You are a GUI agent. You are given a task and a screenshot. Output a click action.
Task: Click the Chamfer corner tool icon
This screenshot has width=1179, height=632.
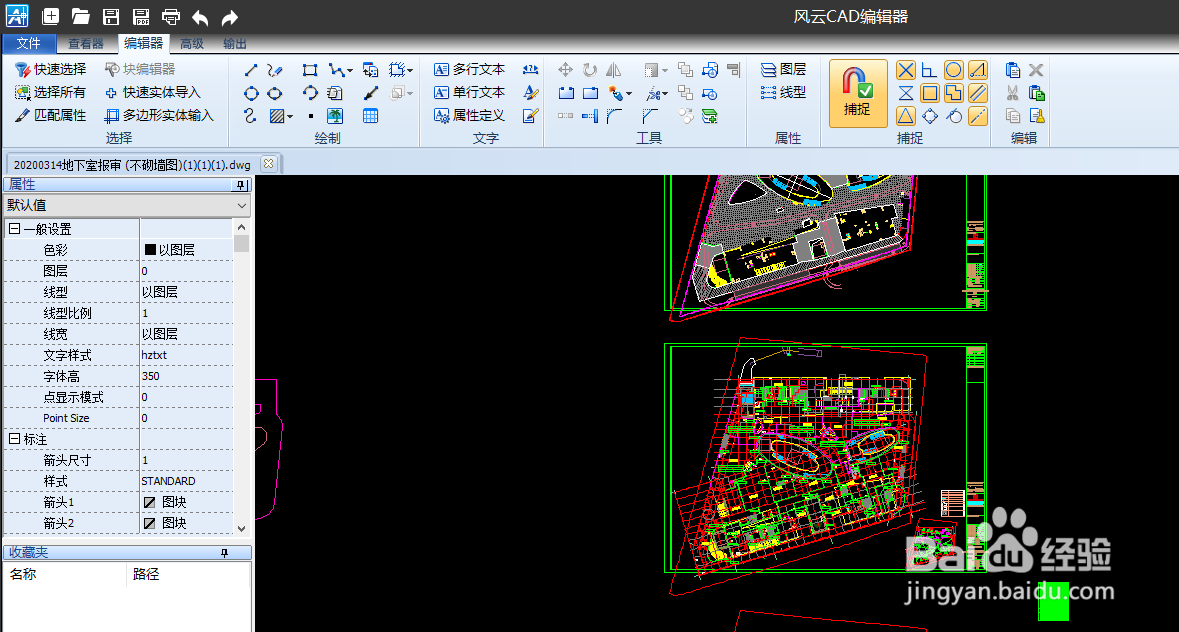650,116
